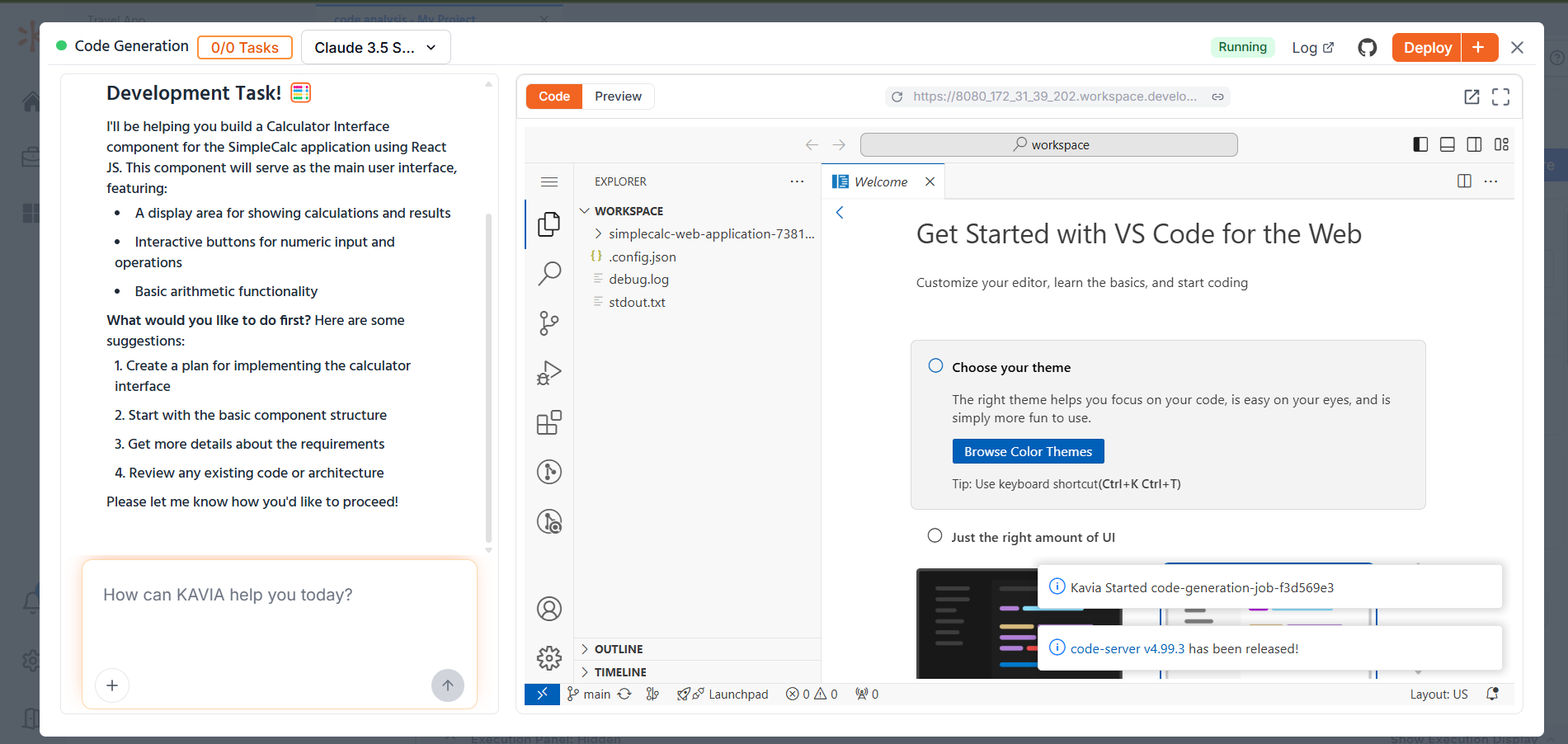Switch to the Code tab
Viewport: 1568px width, 744px height.
(554, 97)
